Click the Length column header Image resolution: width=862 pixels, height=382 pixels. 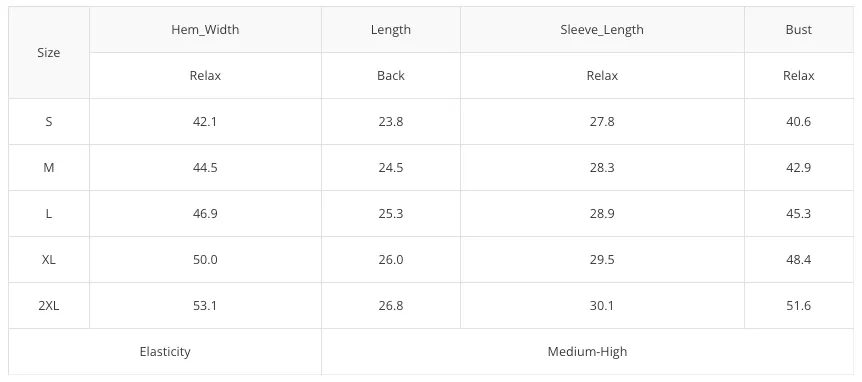[391, 30]
